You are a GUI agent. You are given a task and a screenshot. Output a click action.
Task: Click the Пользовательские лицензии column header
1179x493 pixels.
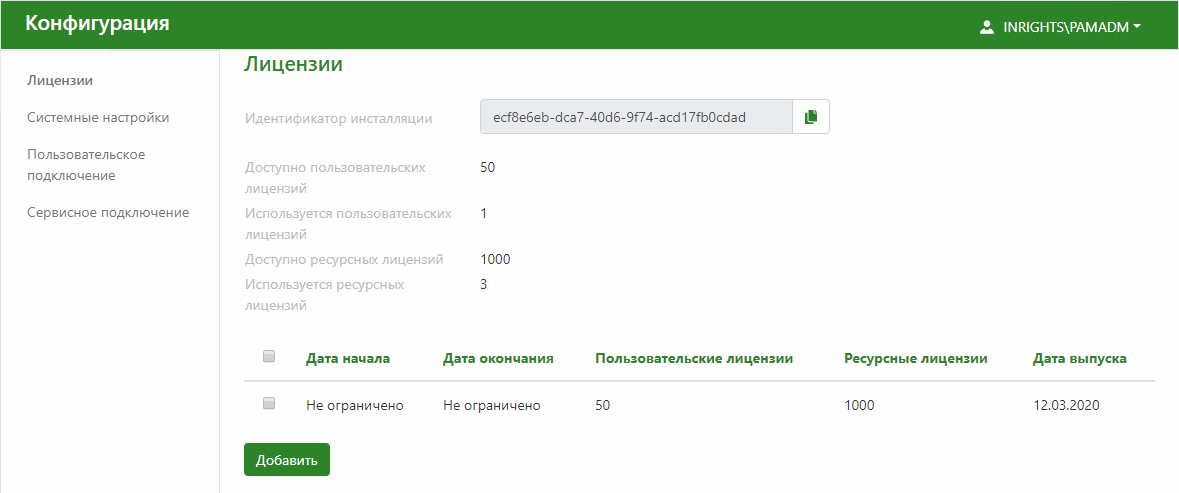point(693,358)
